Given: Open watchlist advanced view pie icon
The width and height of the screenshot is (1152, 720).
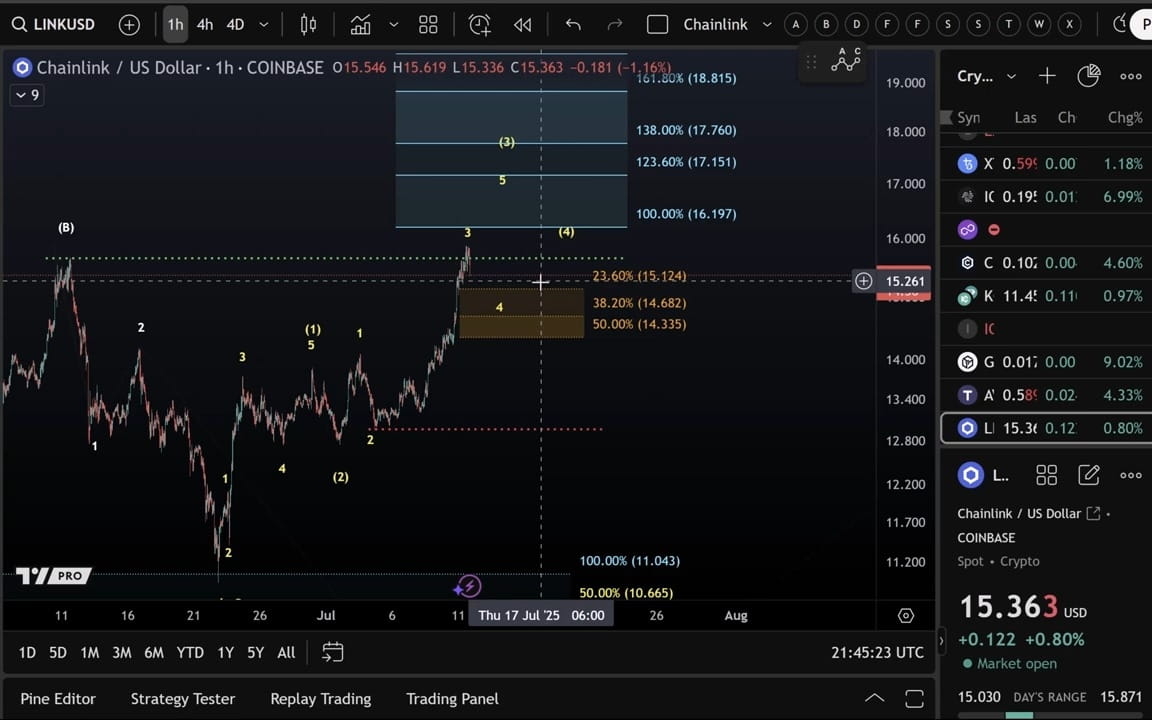Looking at the screenshot, I should (x=1088, y=76).
